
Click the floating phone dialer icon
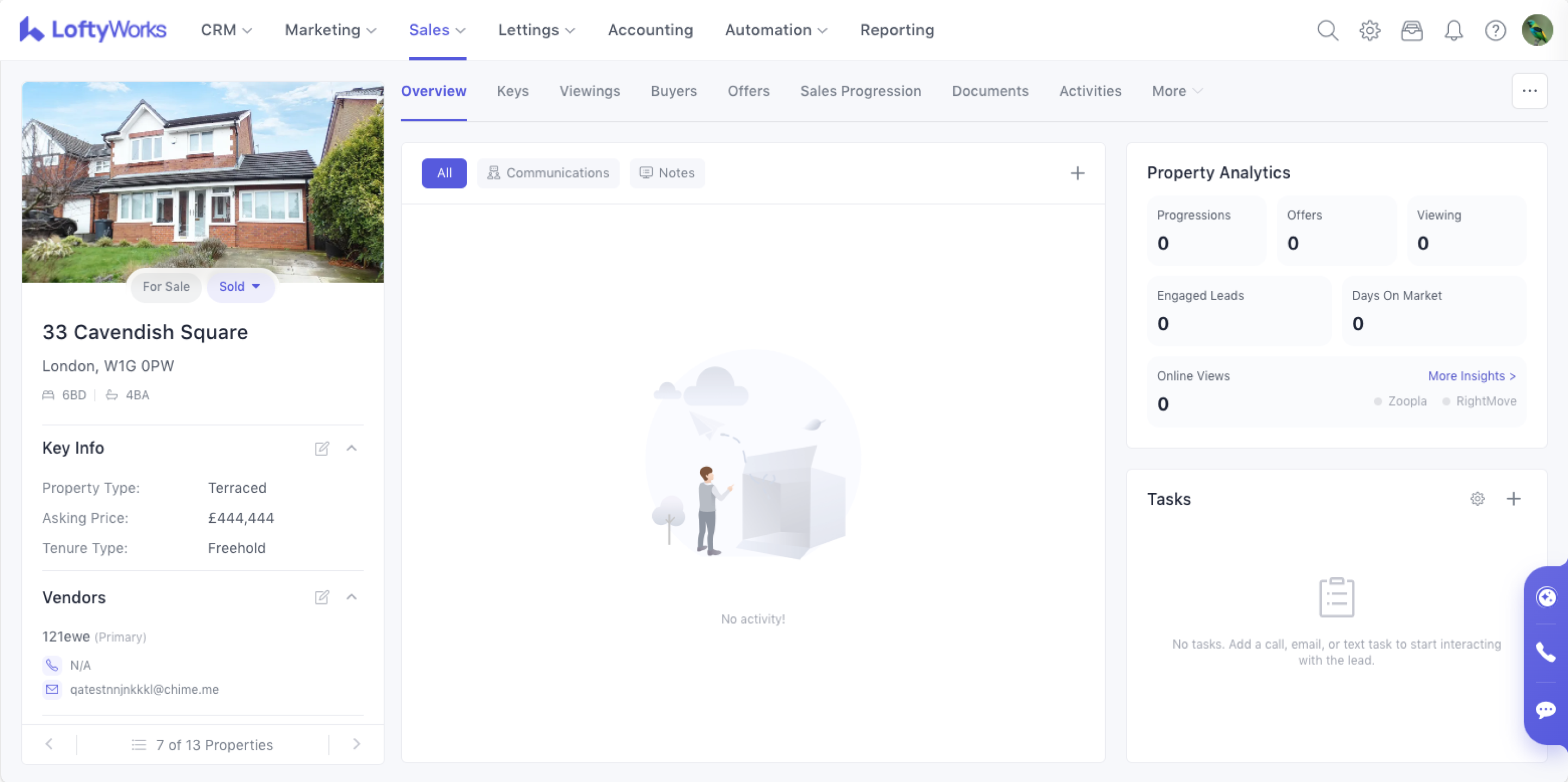pyautogui.click(x=1546, y=652)
